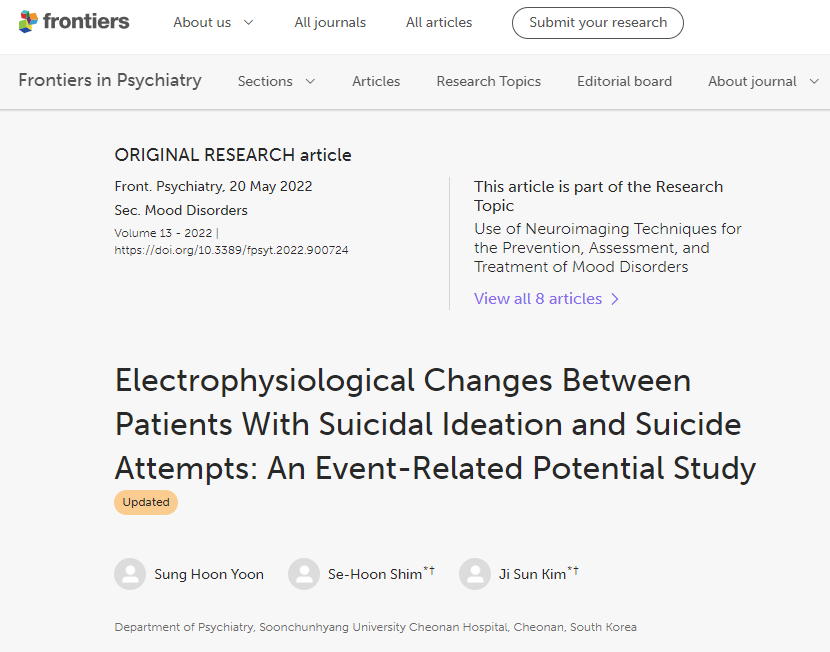Open the View all 8 articles link

coord(538,298)
